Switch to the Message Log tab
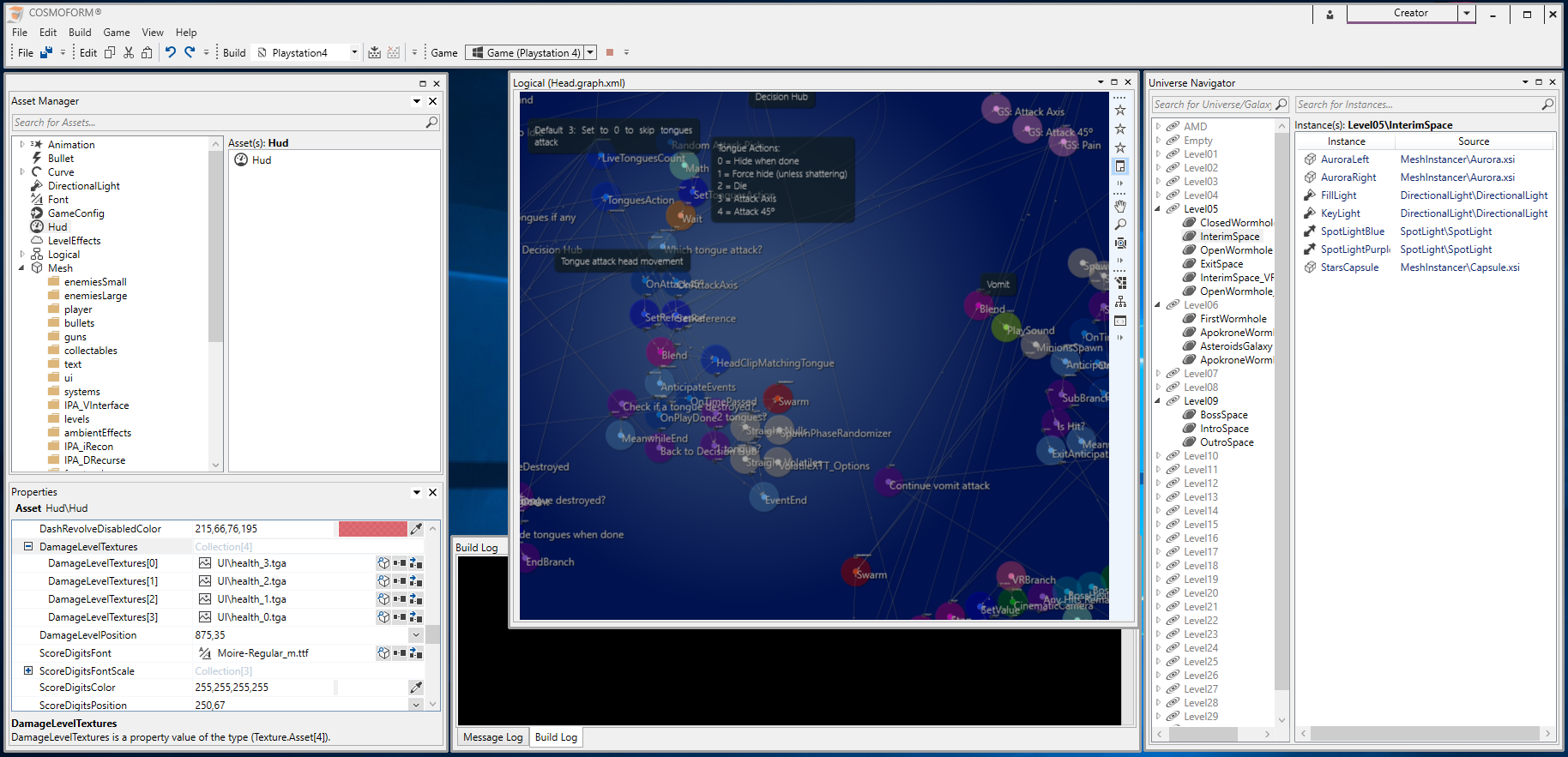1568x757 pixels. pyautogui.click(x=492, y=737)
